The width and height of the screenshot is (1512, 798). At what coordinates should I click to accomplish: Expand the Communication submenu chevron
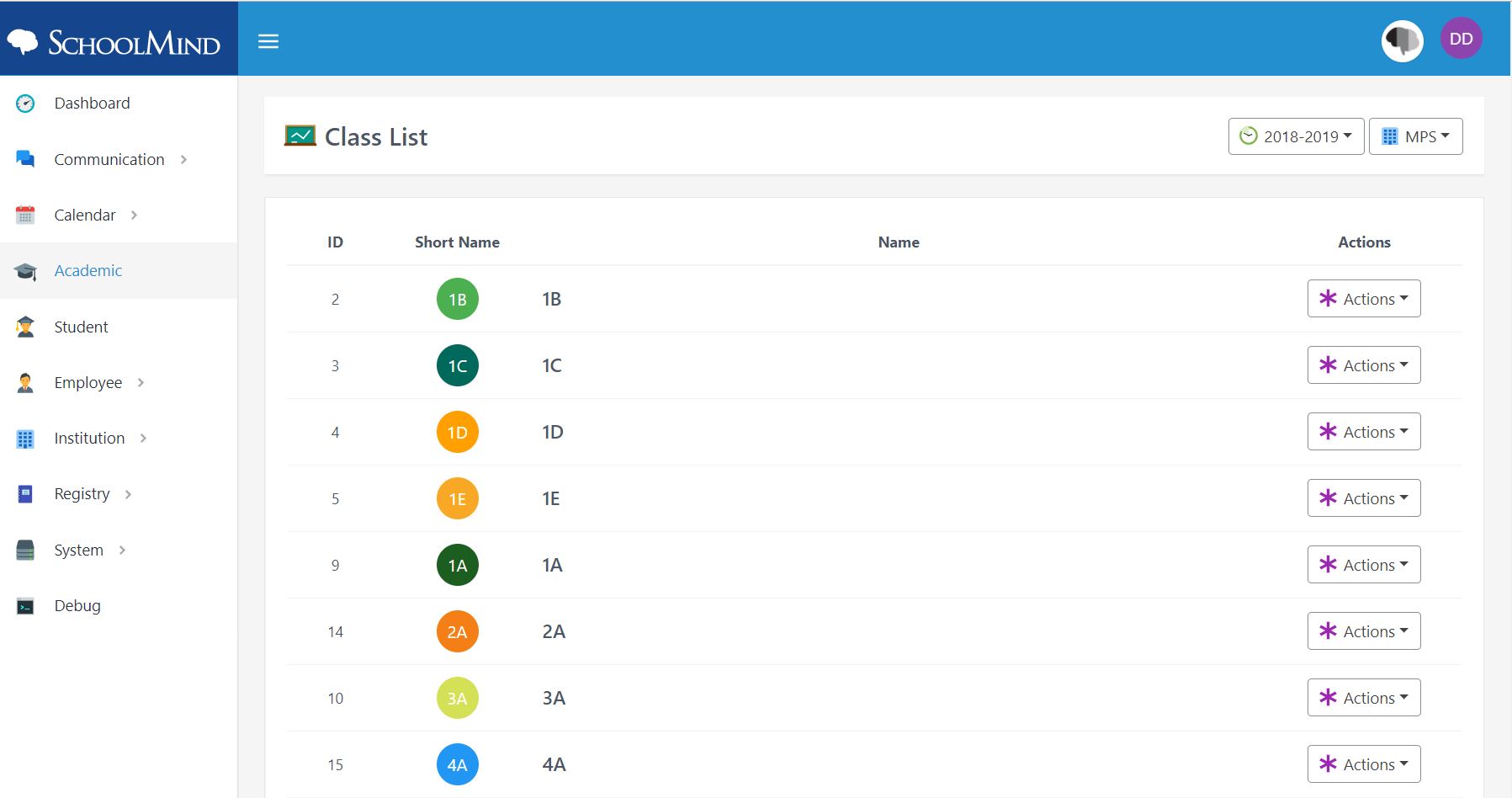click(183, 159)
